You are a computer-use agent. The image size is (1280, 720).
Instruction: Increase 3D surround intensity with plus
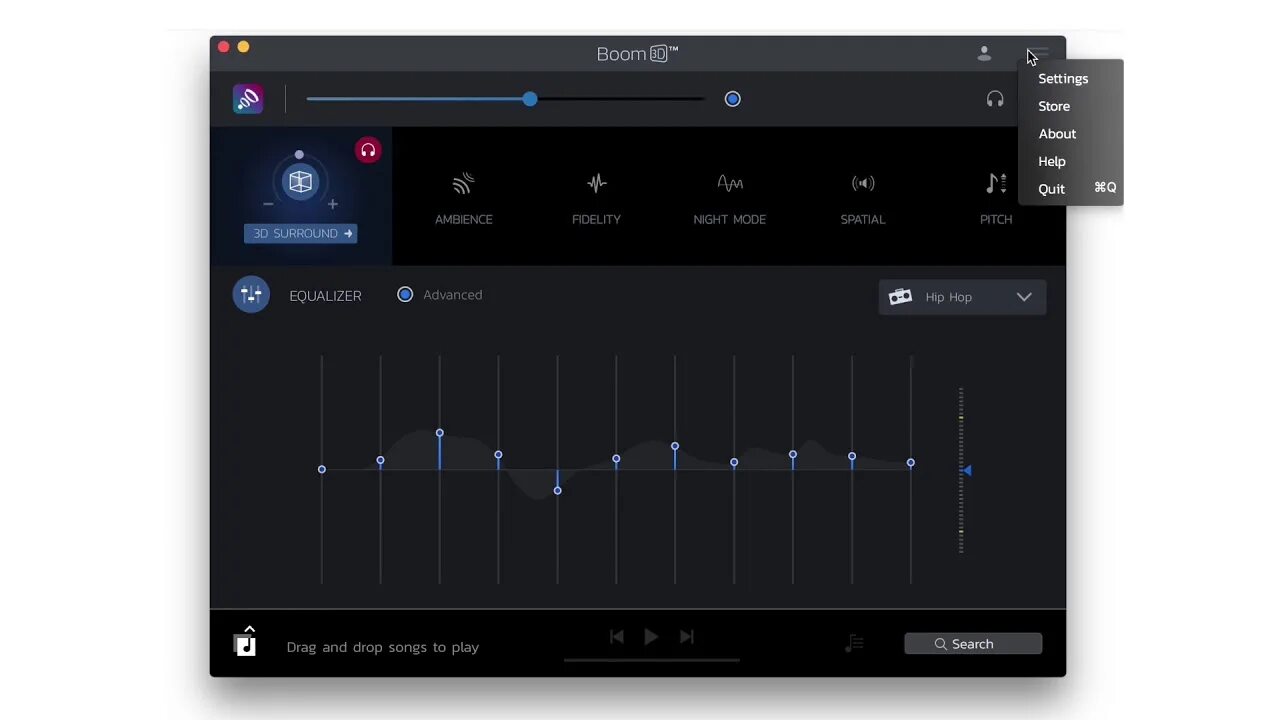click(333, 204)
